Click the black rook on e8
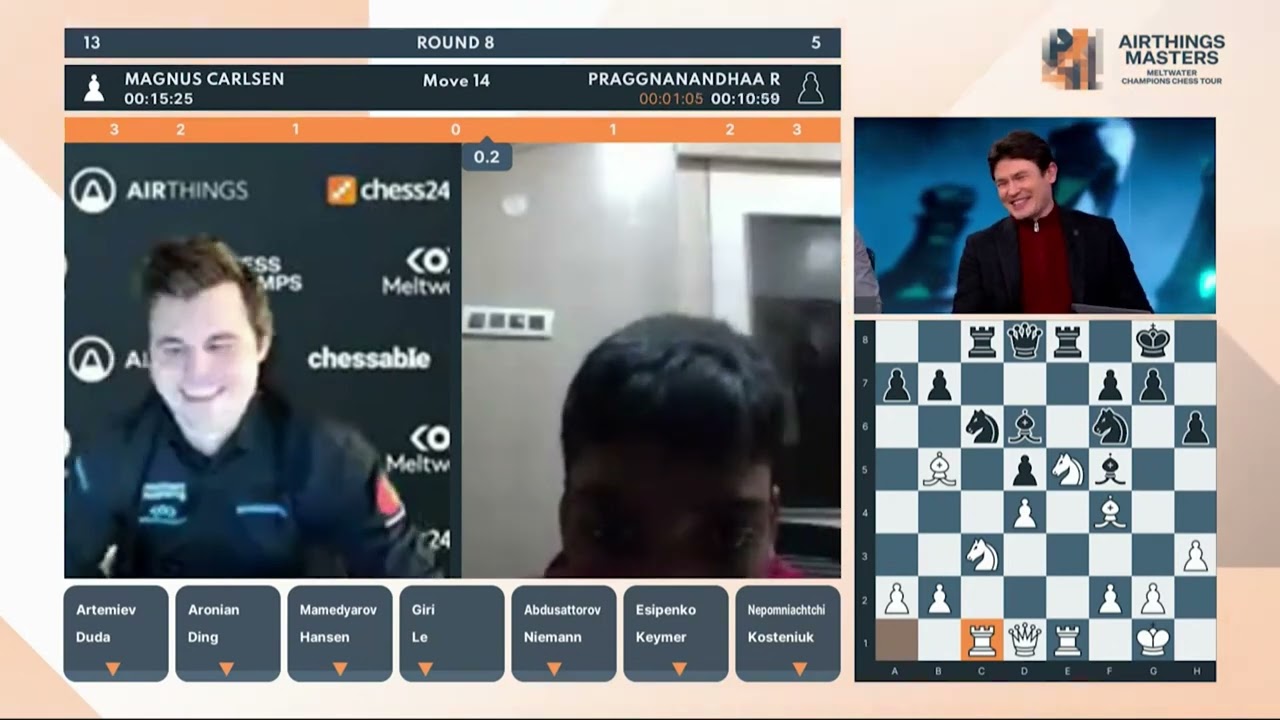The height and width of the screenshot is (720, 1280). point(1067,341)
